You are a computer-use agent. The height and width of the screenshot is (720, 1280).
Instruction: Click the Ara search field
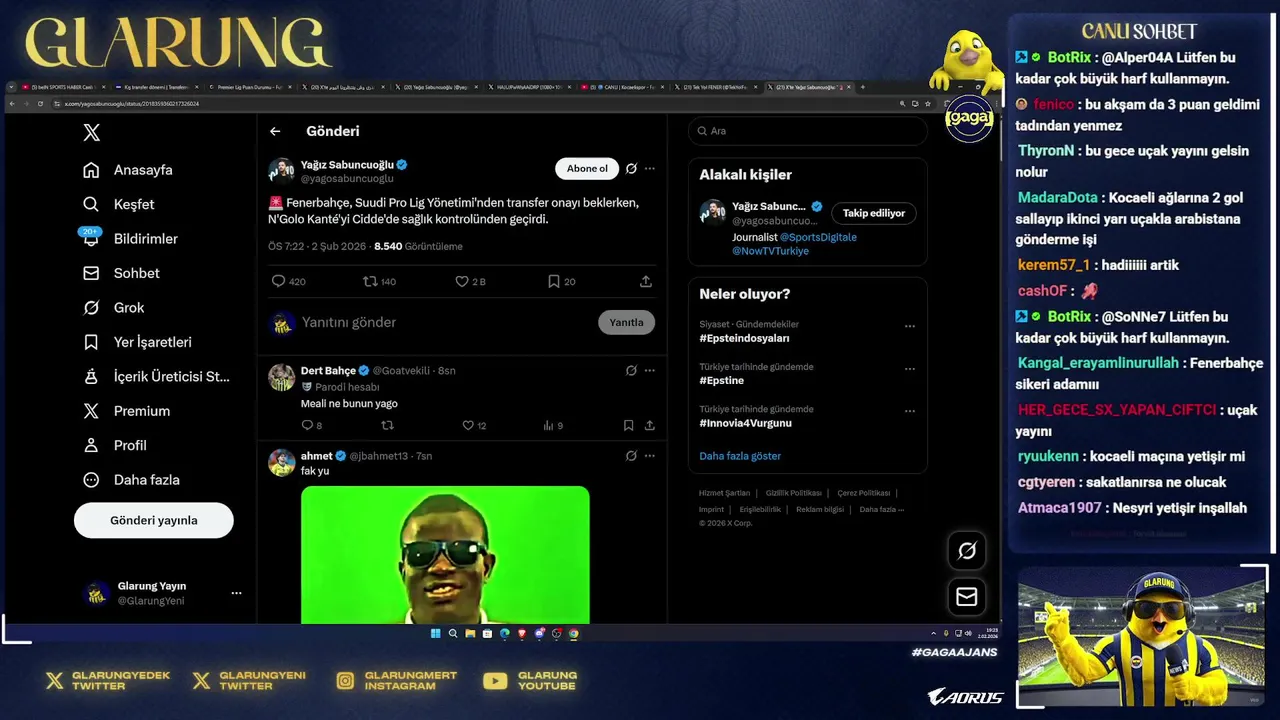pyautogui.click(x=808, y=131)
